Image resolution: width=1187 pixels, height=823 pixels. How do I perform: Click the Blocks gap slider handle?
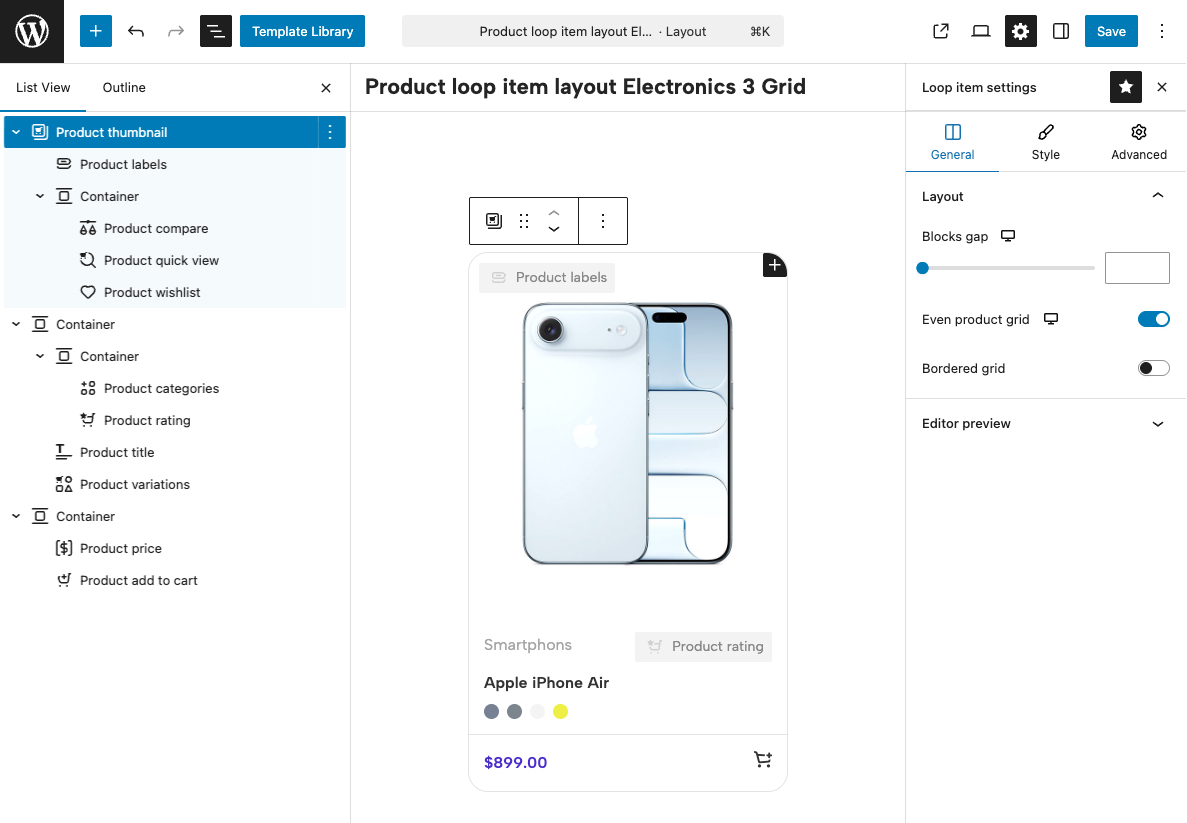point(923,268)
